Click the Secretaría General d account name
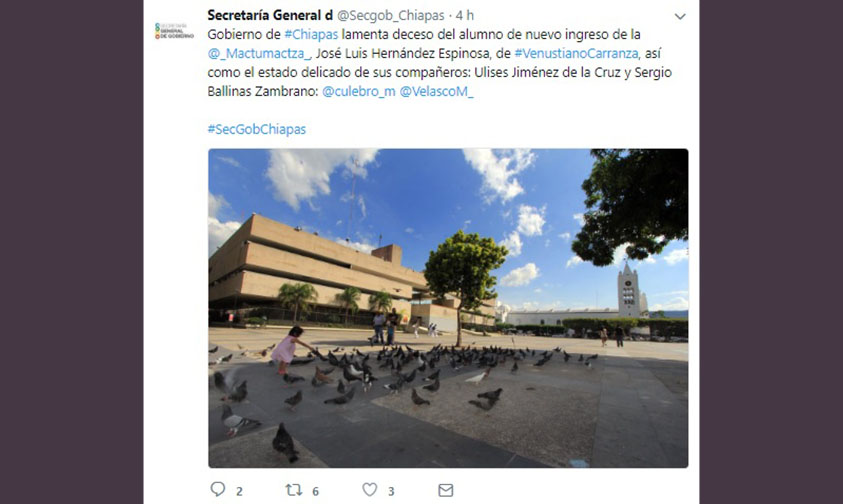This screenshot has height=504, width=843. click(270, 15)
